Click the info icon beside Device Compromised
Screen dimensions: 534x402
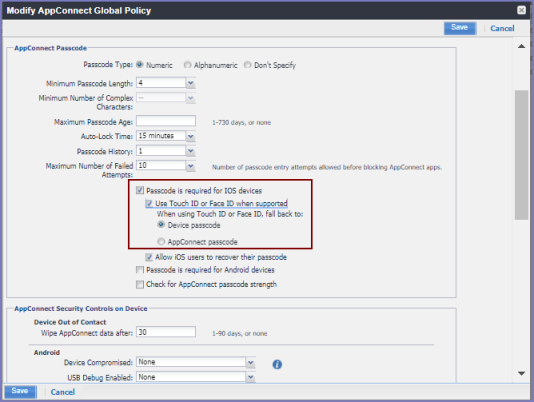[277, 365]
